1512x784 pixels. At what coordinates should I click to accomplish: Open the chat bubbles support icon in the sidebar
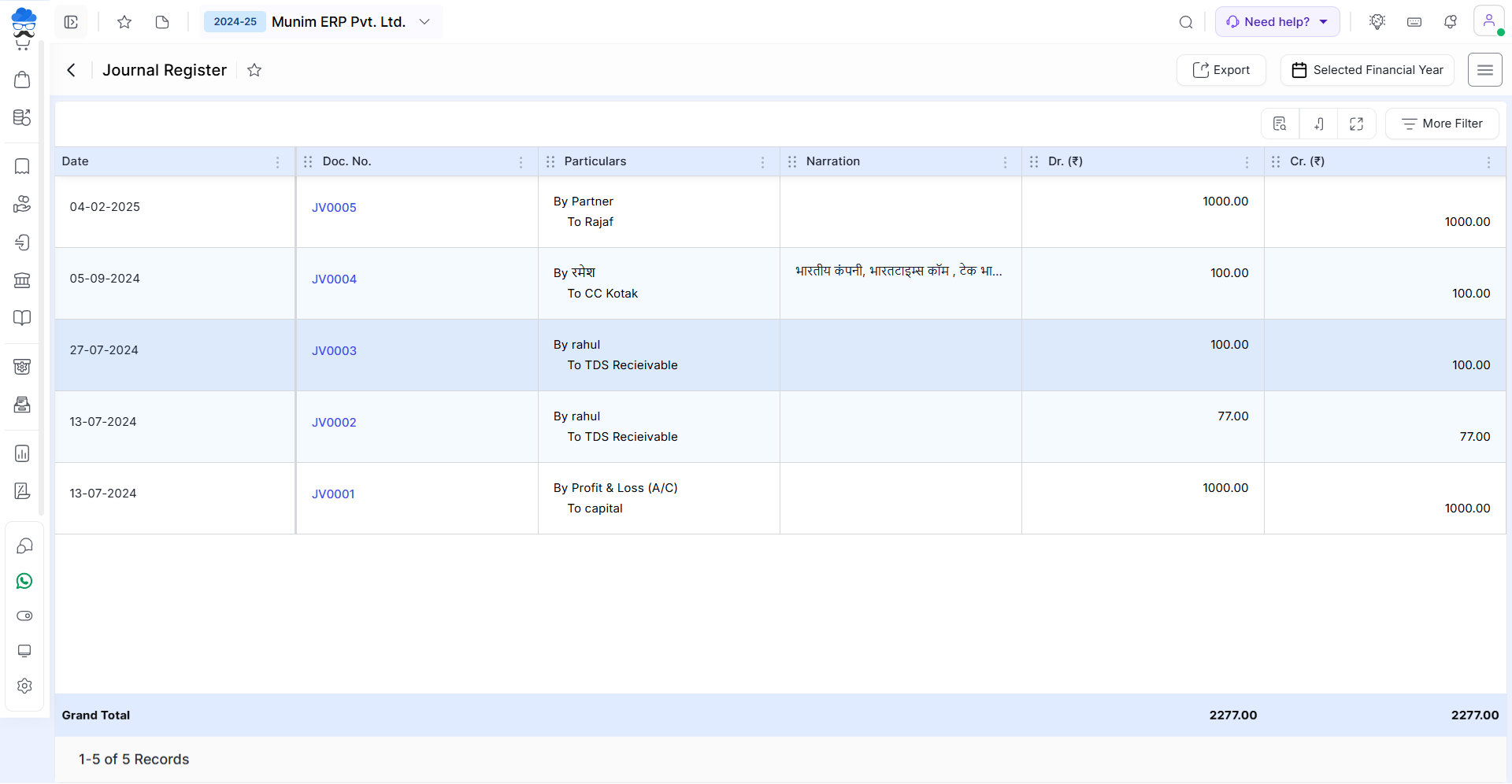[x=24, y=545]
